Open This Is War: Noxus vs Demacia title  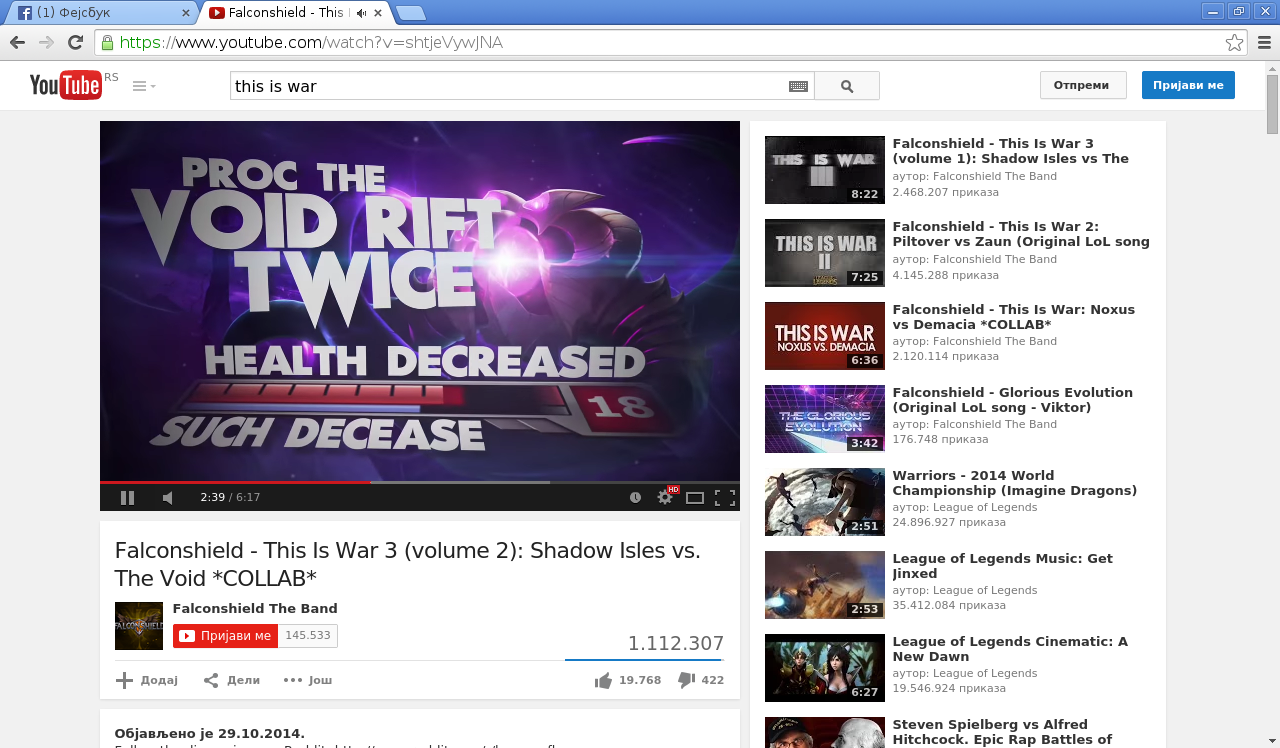click(x=1014, y=317)
